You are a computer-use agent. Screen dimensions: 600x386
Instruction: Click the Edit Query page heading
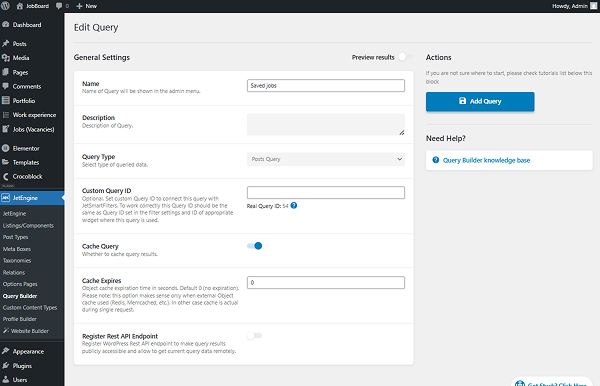point(96,28)
